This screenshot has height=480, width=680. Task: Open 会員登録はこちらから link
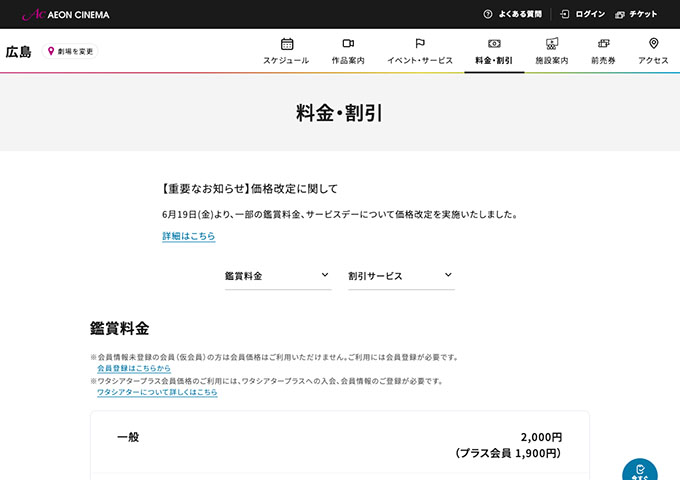[134, 368]
